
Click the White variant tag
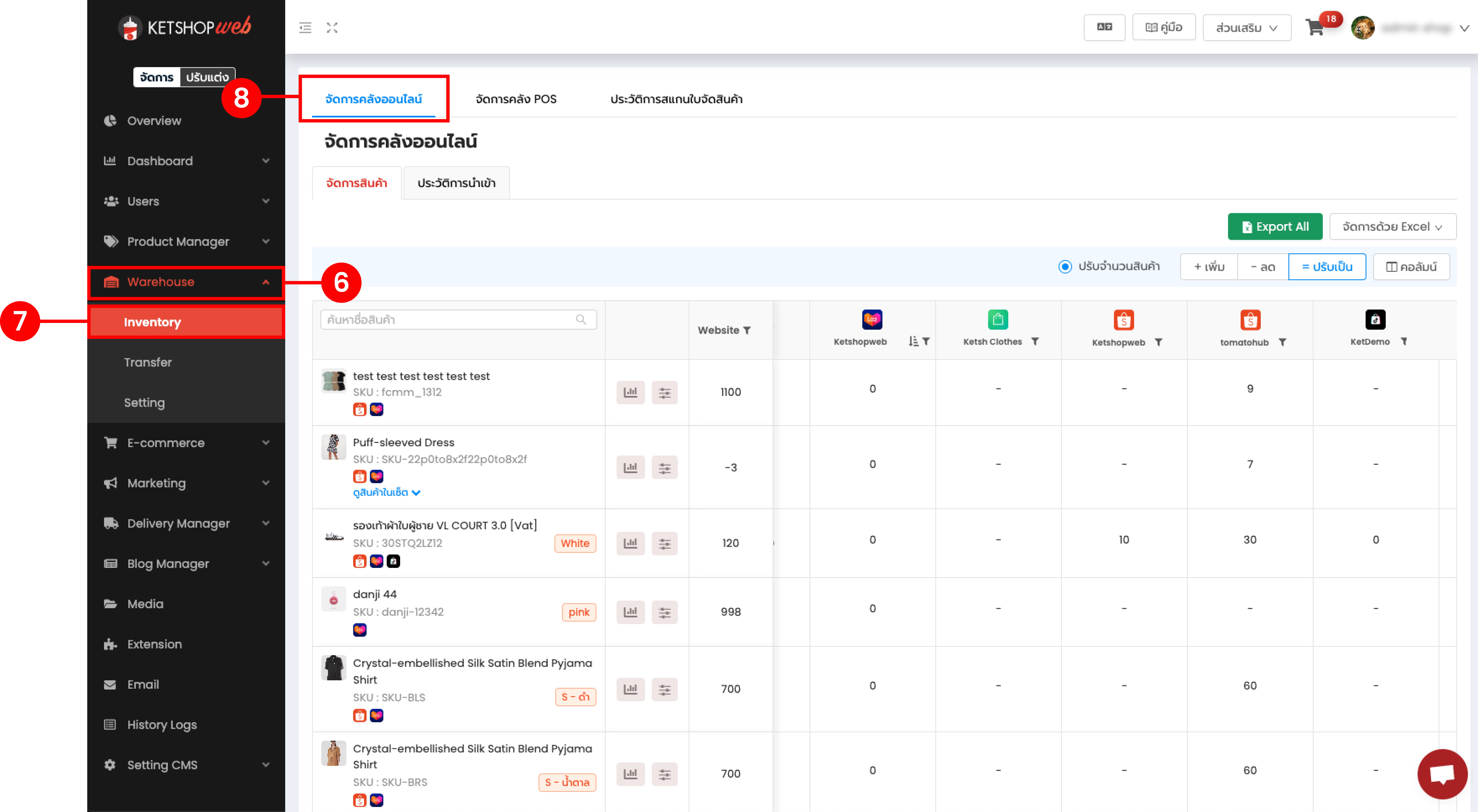tap(575, 543)
